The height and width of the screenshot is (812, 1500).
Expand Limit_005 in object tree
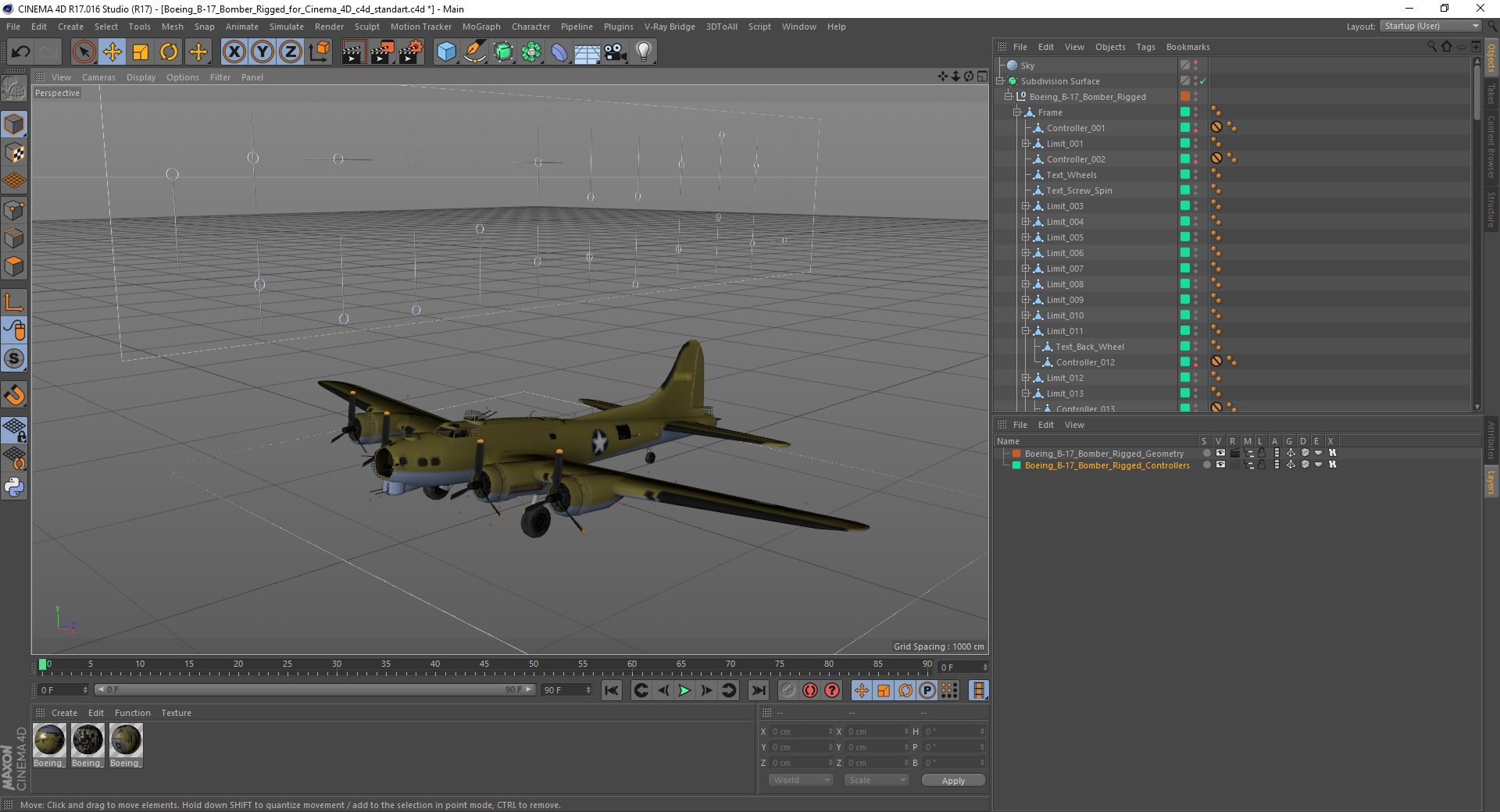1026,237
